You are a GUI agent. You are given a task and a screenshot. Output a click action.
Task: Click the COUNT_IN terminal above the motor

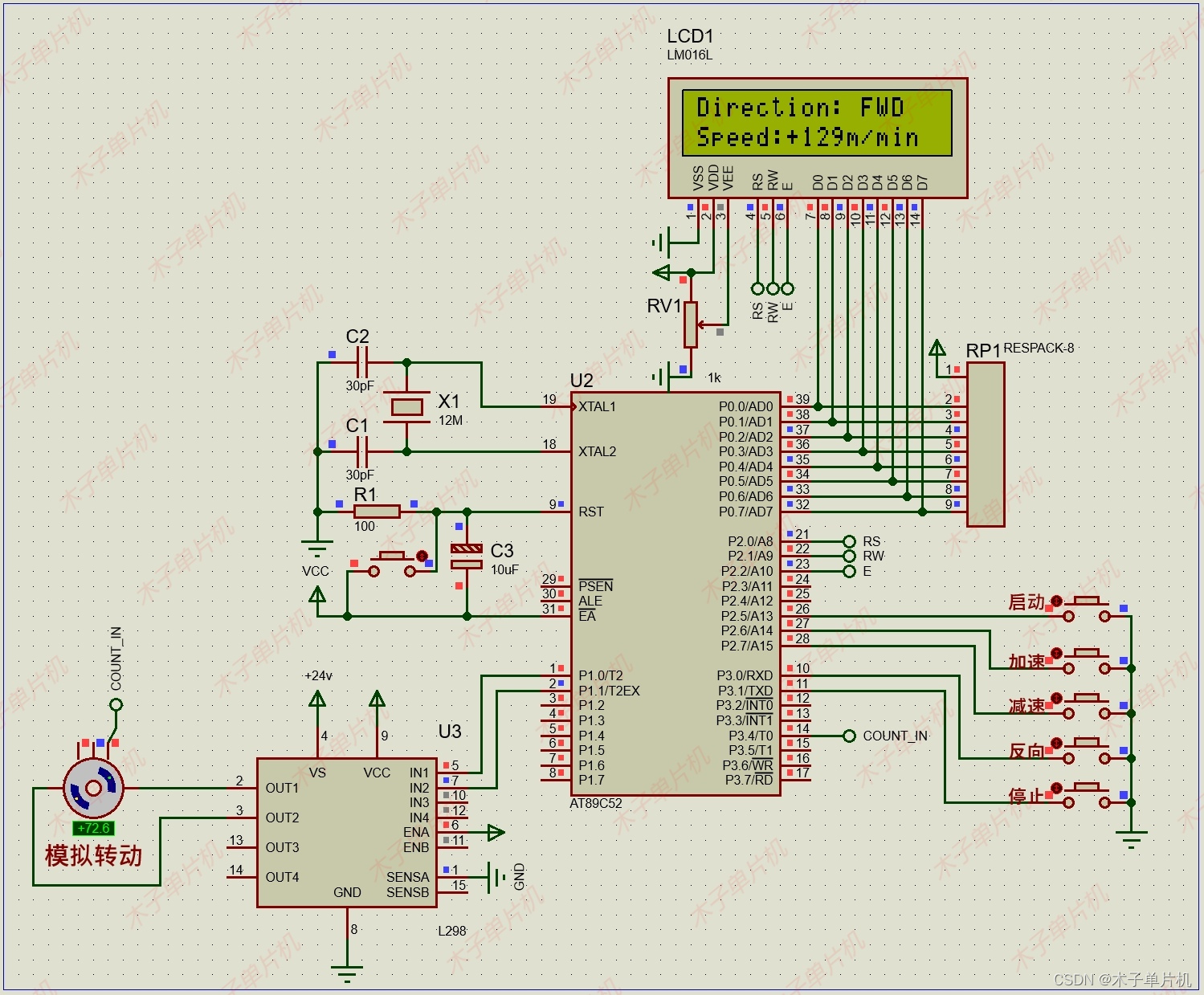point(116,705)
